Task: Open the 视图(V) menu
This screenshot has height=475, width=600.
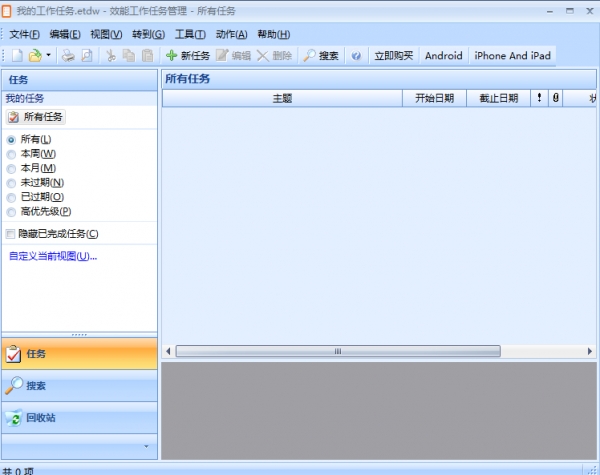Action: click(106, 34)
